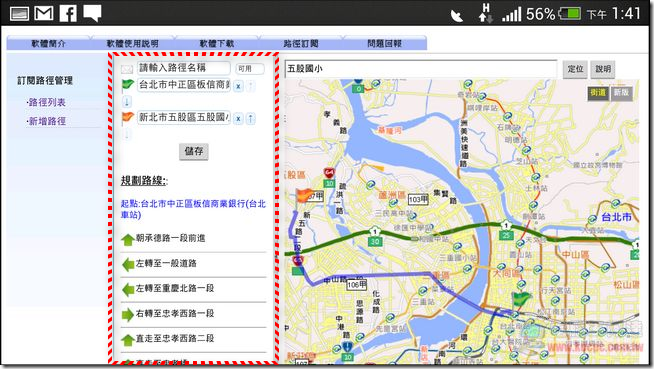The width and height of the screenshot is (654, 369).
Task: Select the step 朝承德路一段前進
Action: (x=170, y=238)
